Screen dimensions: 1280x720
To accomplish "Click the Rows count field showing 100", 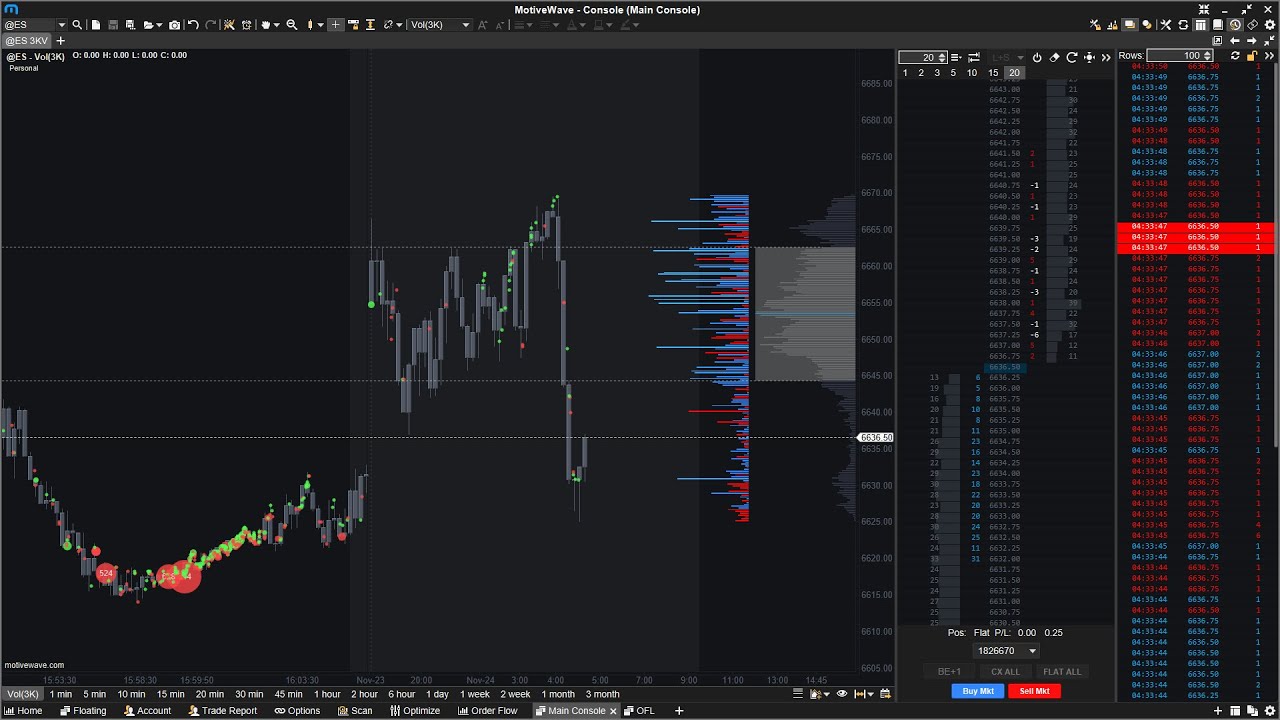I will point(1180,56).
